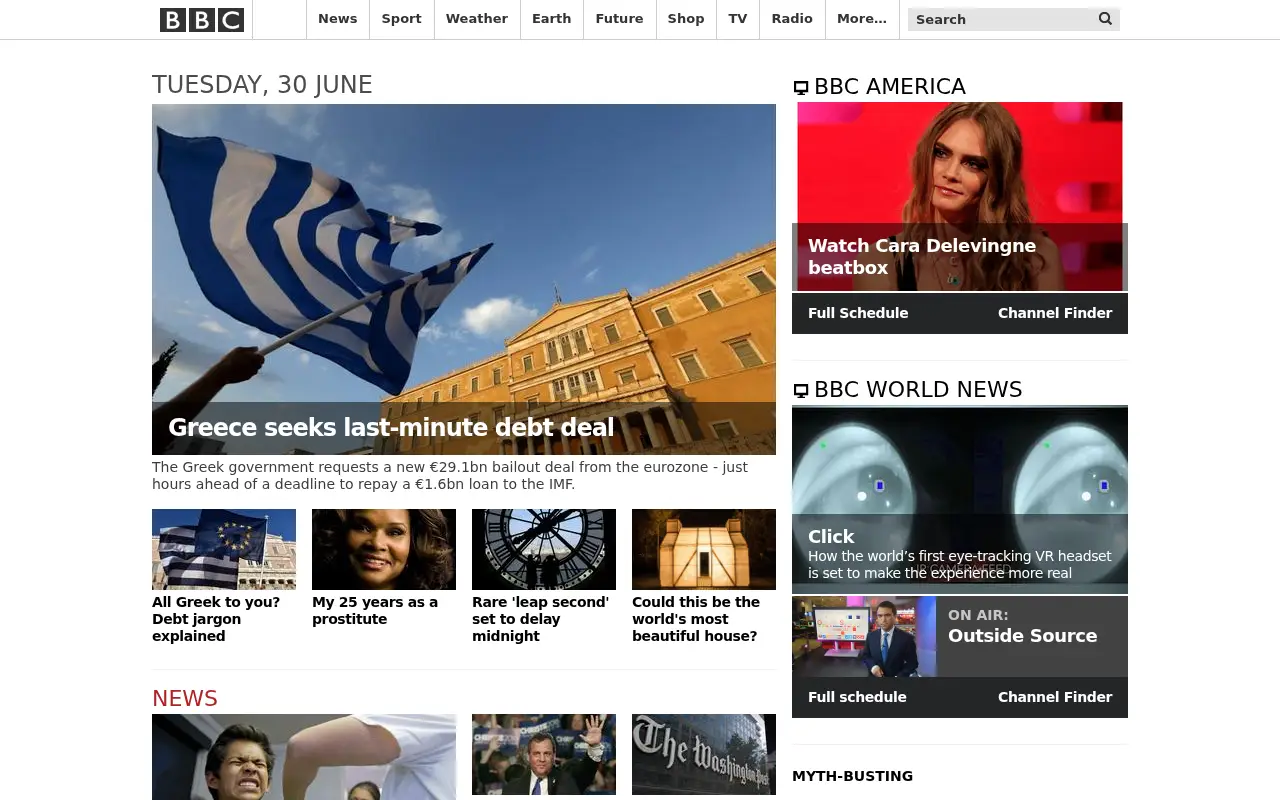Open the Greek flag lead story image

point(464,279)
